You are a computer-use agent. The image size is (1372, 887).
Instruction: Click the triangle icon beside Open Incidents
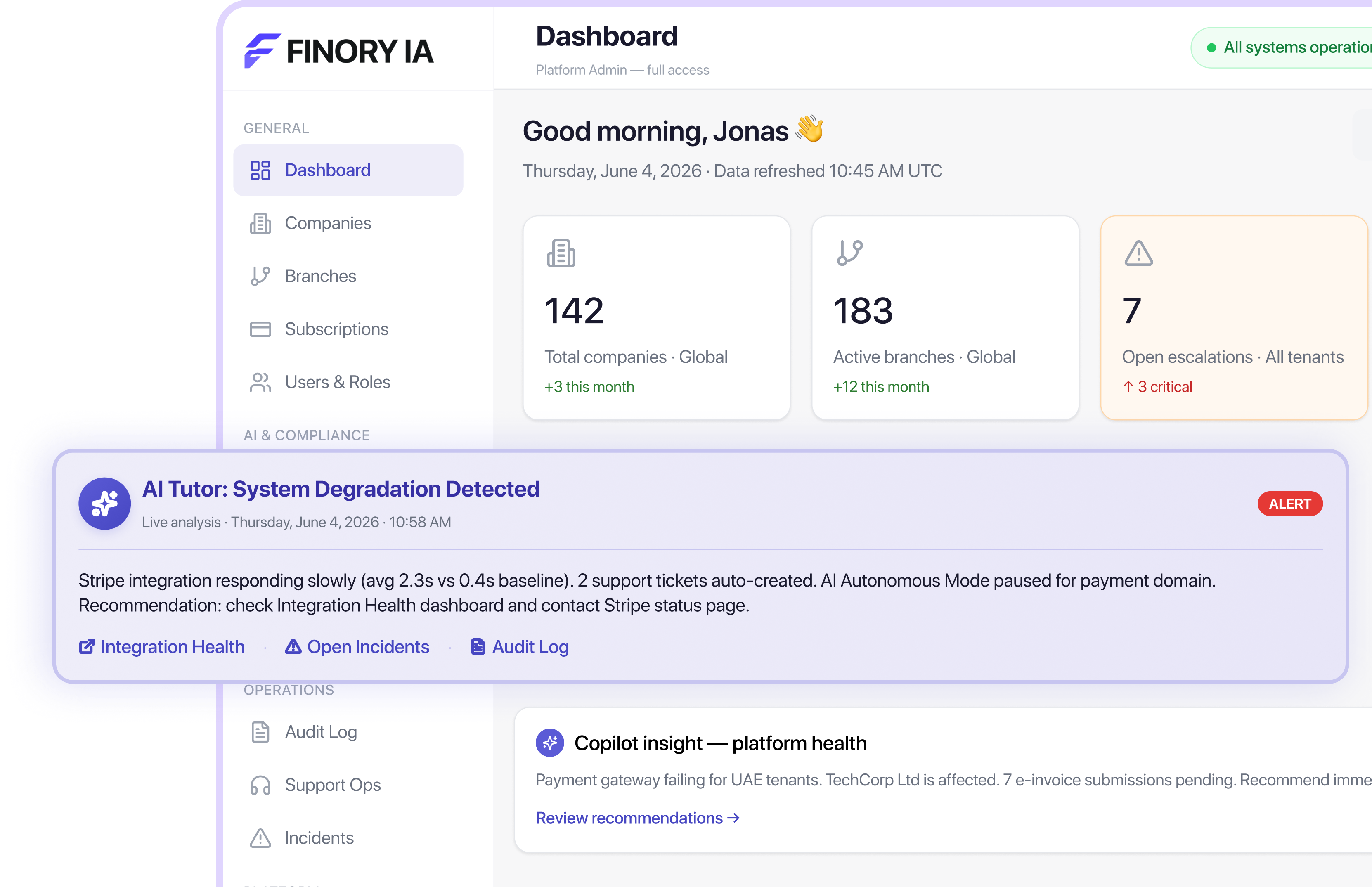(293, 646)
